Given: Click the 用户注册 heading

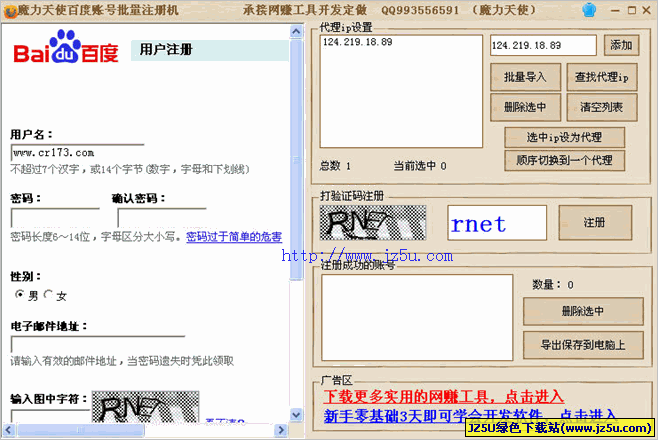Looking at the screenshot, I should point(166,49).
